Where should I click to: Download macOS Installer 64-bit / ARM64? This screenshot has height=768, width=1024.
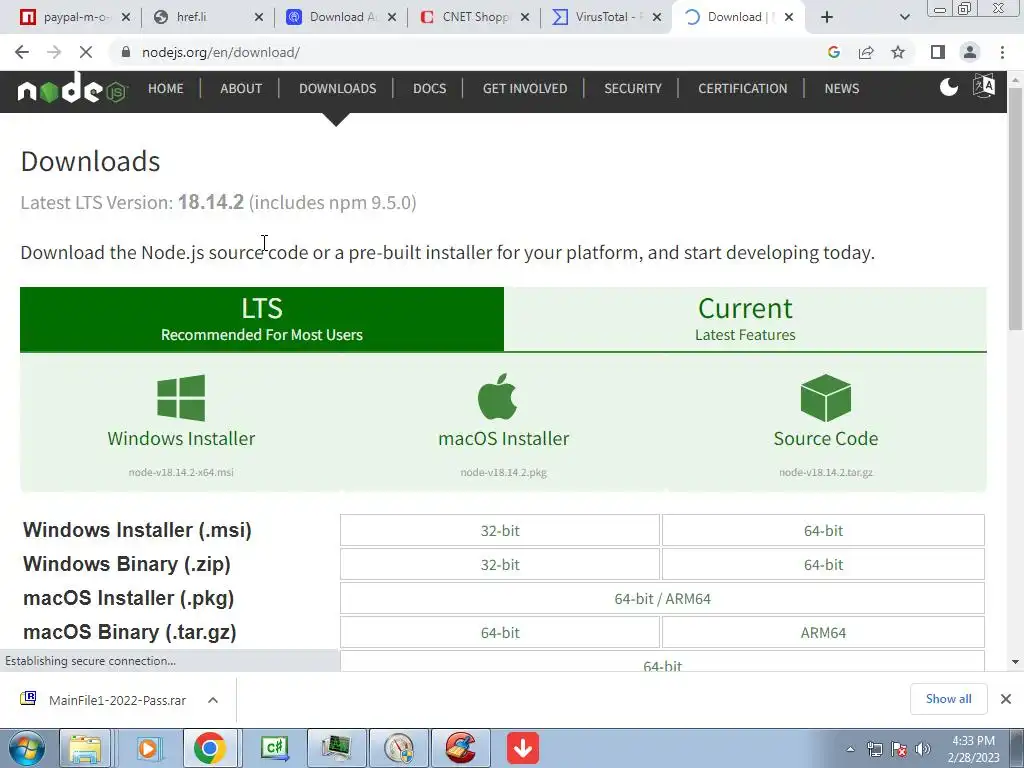click(x=662, y=598)
